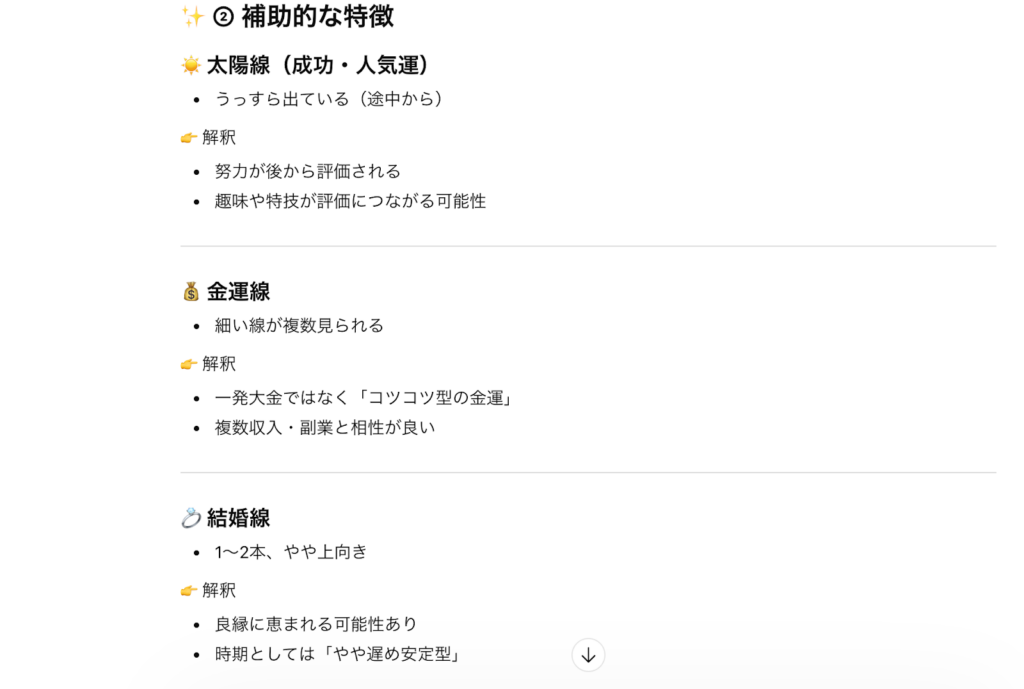Click the bullet text うっすら出ている（途中から）

point(330,99)
